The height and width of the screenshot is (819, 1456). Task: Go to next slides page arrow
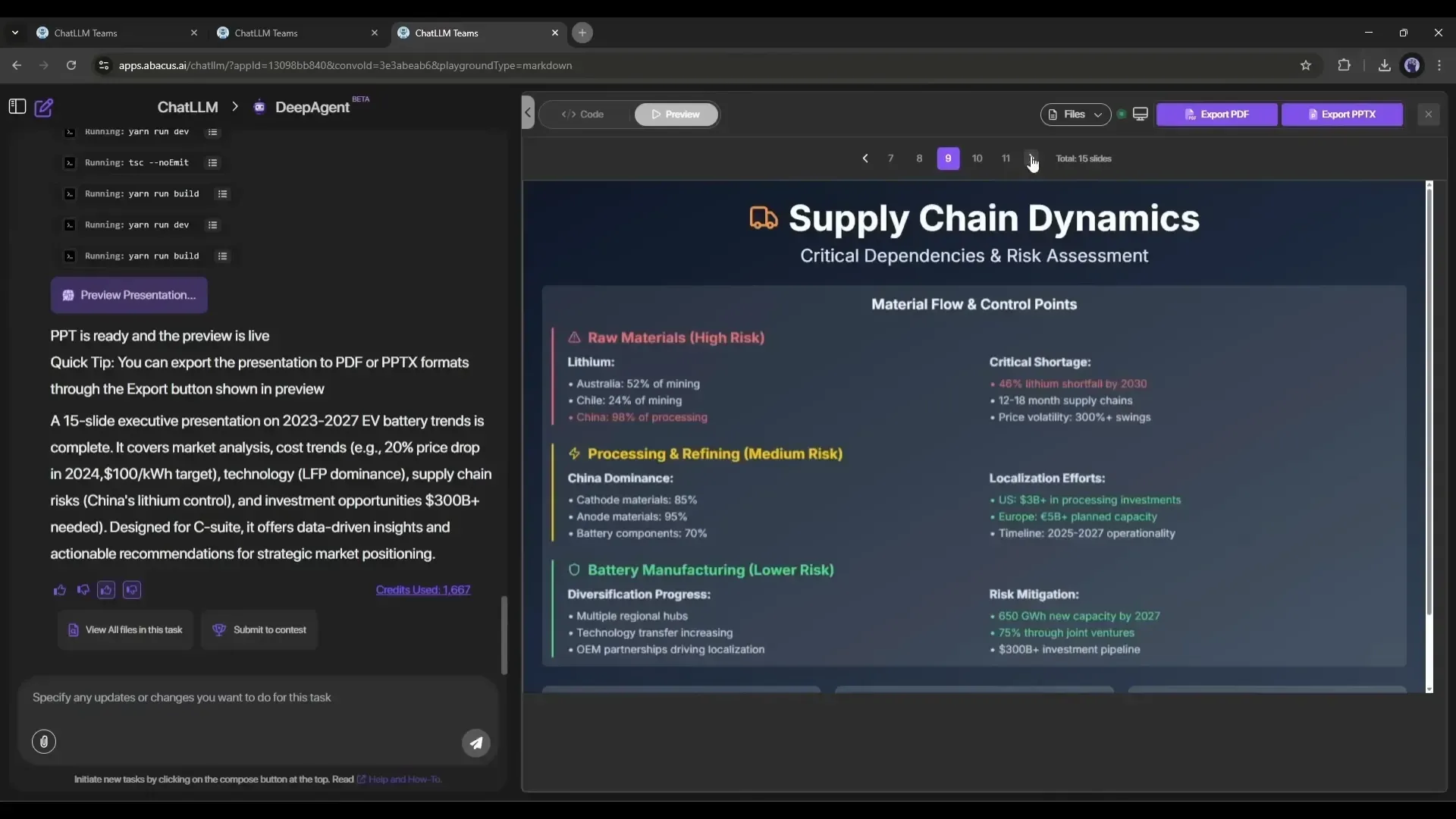tap(1031, 158)
